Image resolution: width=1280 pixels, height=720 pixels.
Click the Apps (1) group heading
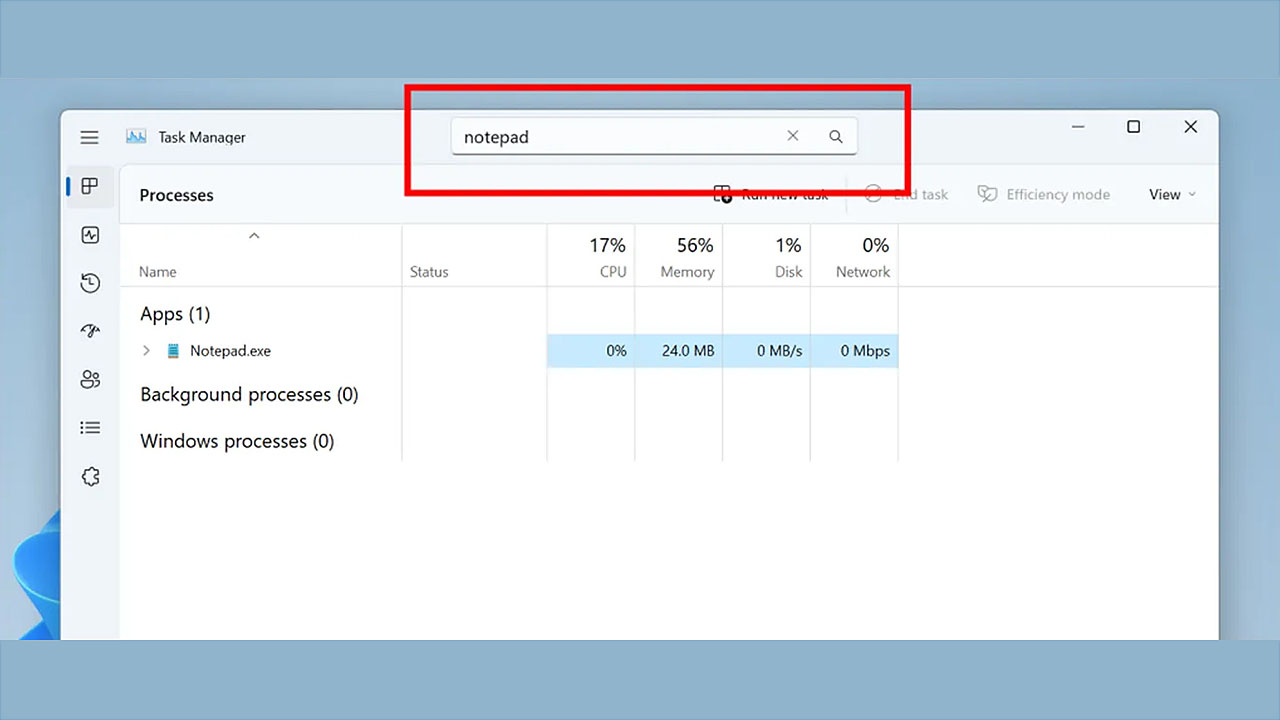pos(175,314)
